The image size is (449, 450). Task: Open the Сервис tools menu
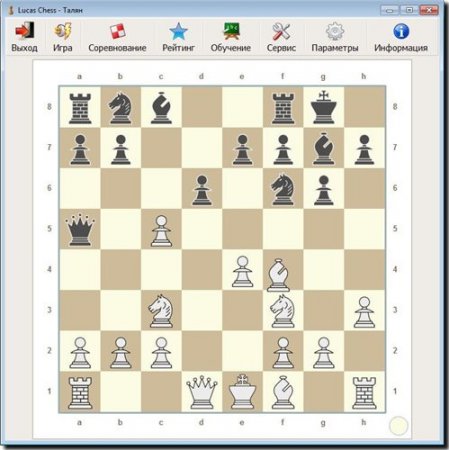[281, 37]
